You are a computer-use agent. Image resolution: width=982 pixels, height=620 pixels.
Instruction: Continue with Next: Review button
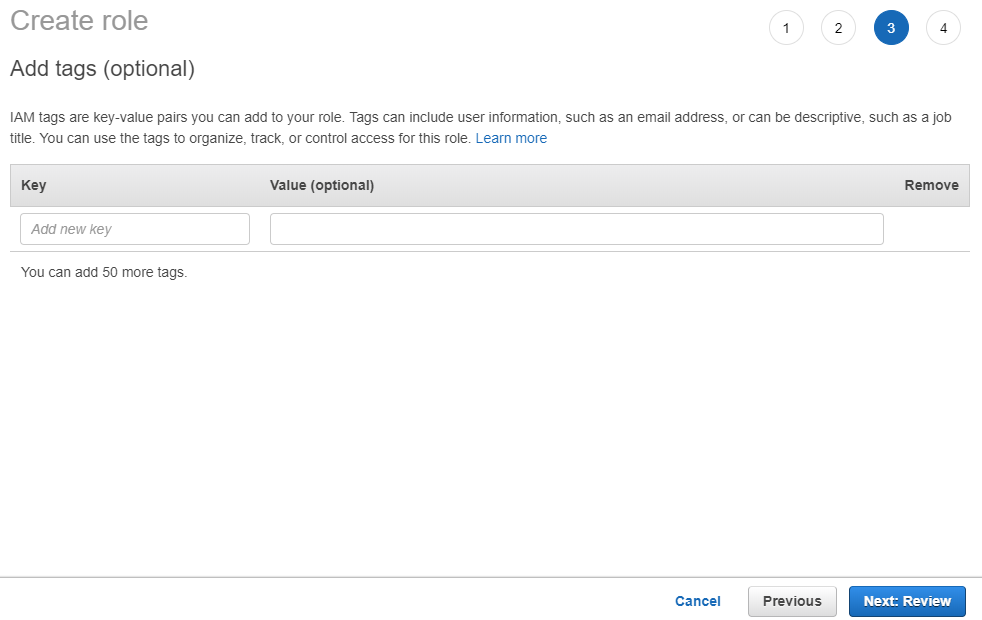(907, 601)
